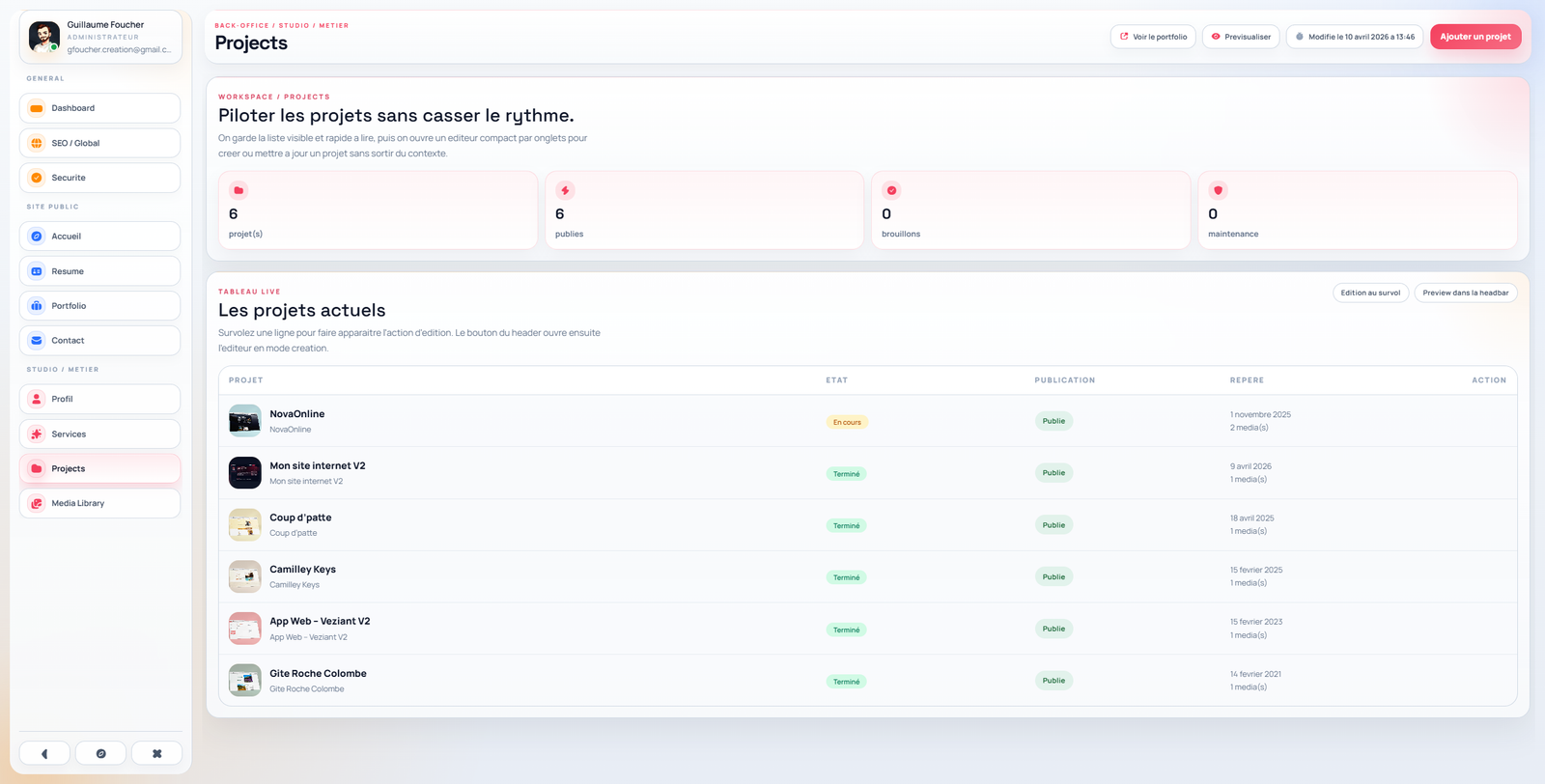
Task: Click the Voir le portfolio link
Action: click(1153, 37)
